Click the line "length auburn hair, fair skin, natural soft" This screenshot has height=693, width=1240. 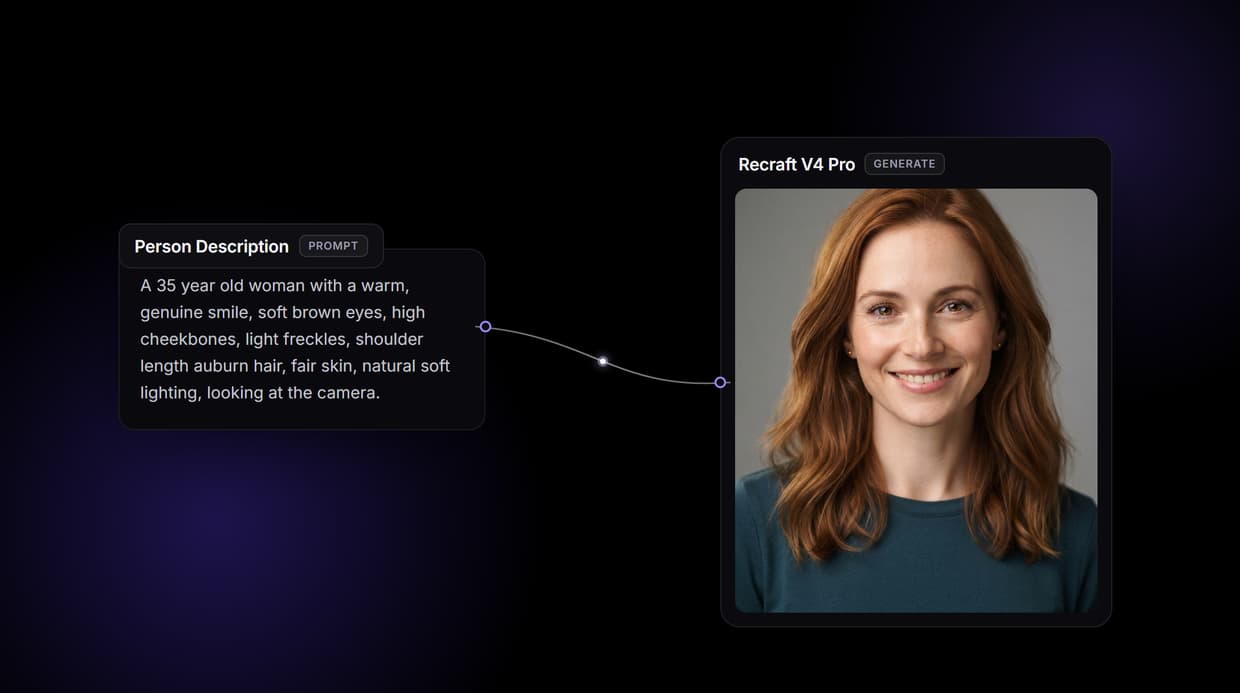click(x=295, y=366)
